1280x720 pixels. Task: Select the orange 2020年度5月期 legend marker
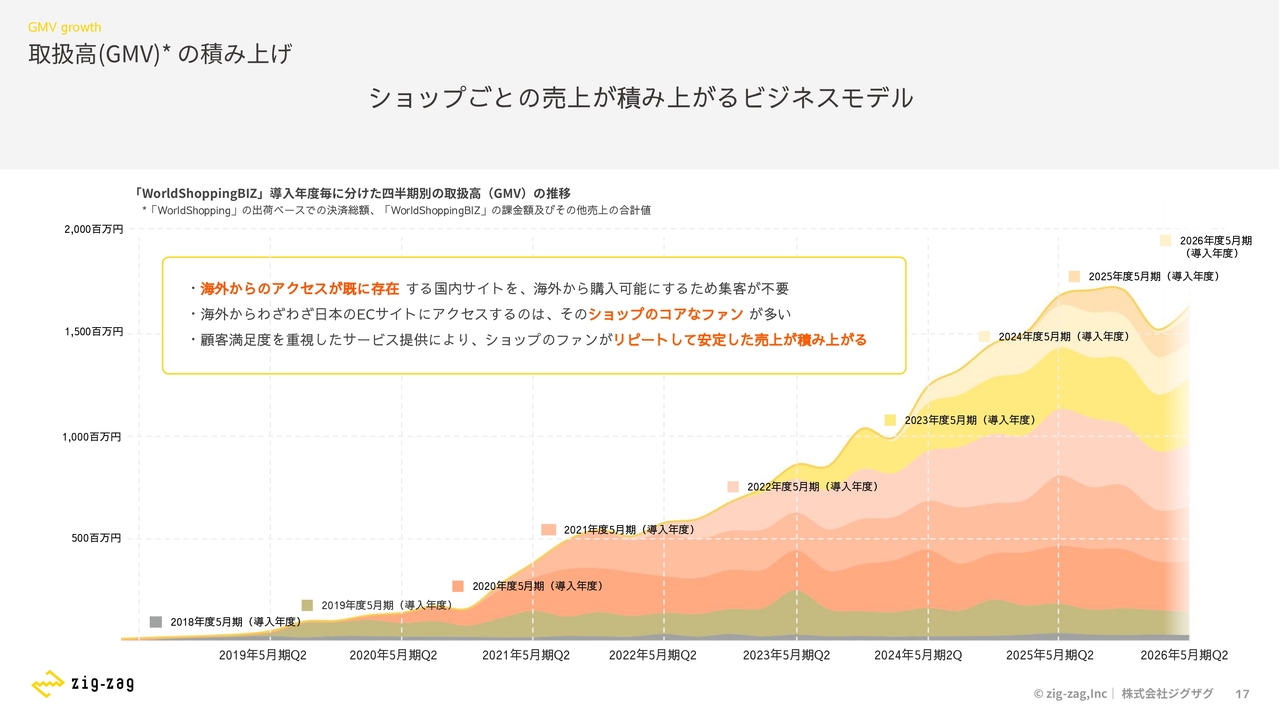click(x=458, y=586)
